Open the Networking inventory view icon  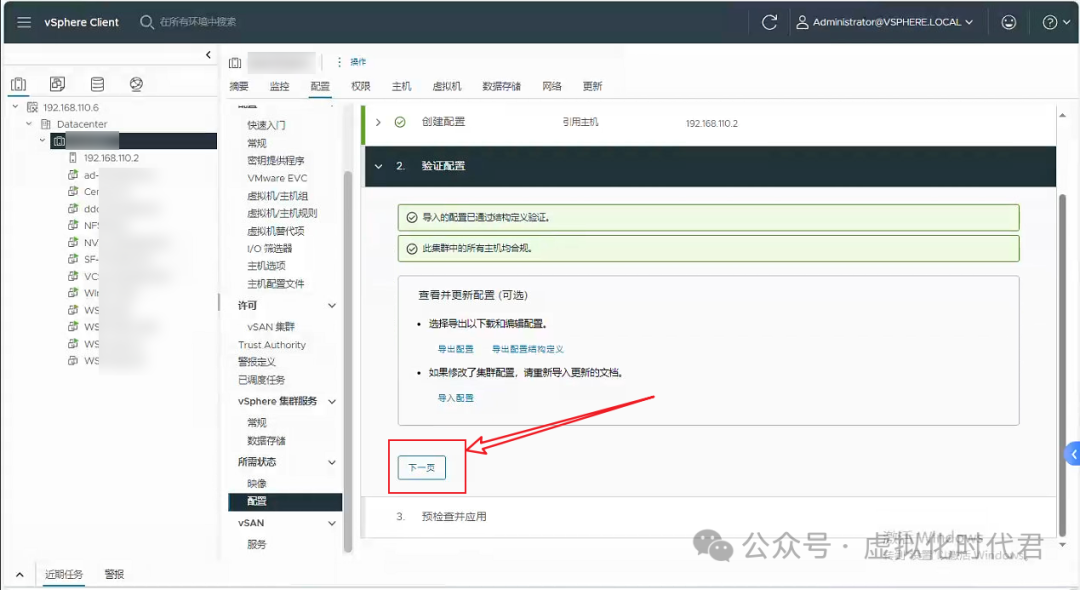click(x=136, y=84)
